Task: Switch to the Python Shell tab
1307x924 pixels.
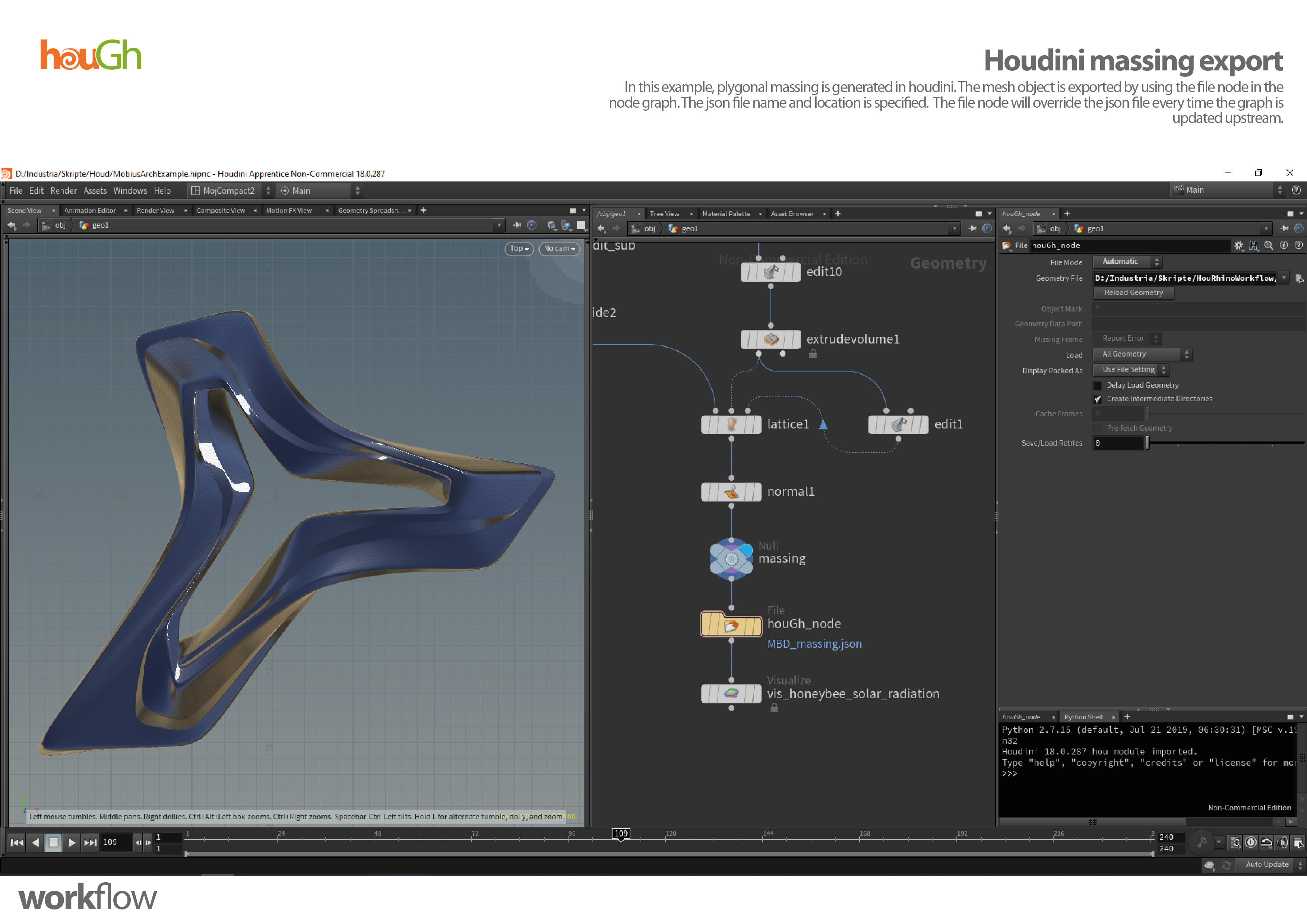Action: tap(1084, 717)
